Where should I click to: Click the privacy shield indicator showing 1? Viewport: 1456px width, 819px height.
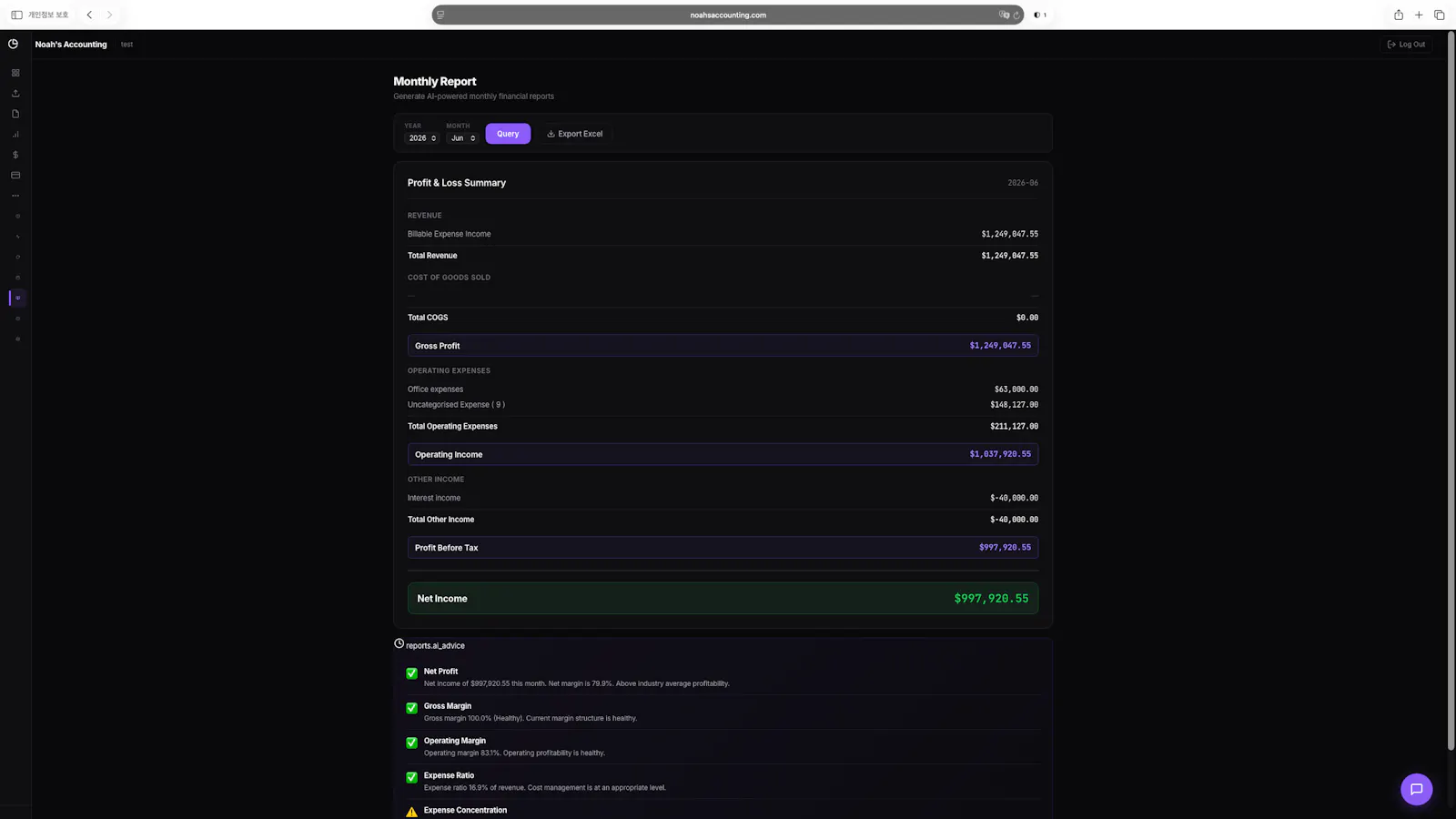1040,15
